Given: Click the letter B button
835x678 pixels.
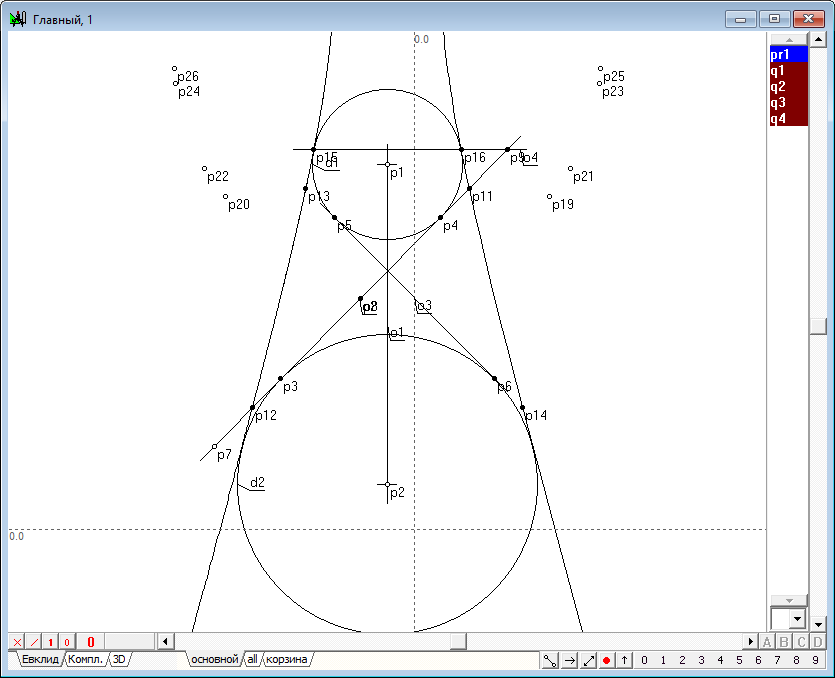Looking at the screenshot, I should 784,641.
